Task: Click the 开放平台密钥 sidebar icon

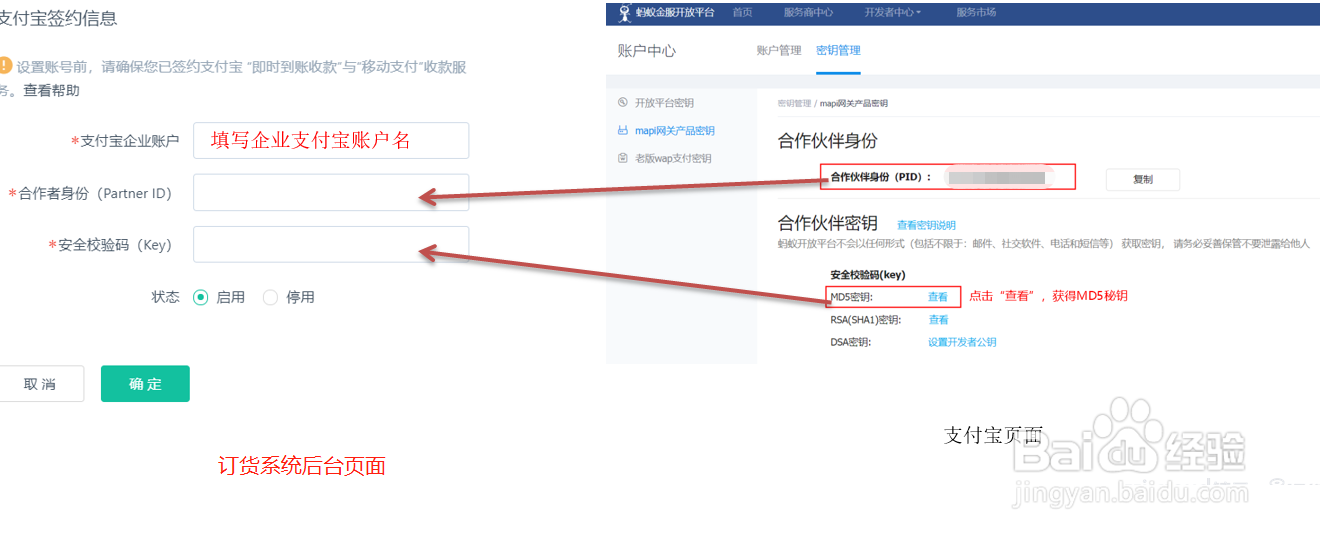Action: click(623, 102)
